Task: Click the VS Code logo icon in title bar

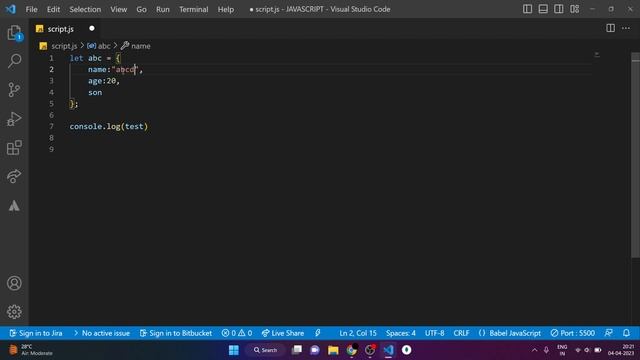Action: coord(11,9)
